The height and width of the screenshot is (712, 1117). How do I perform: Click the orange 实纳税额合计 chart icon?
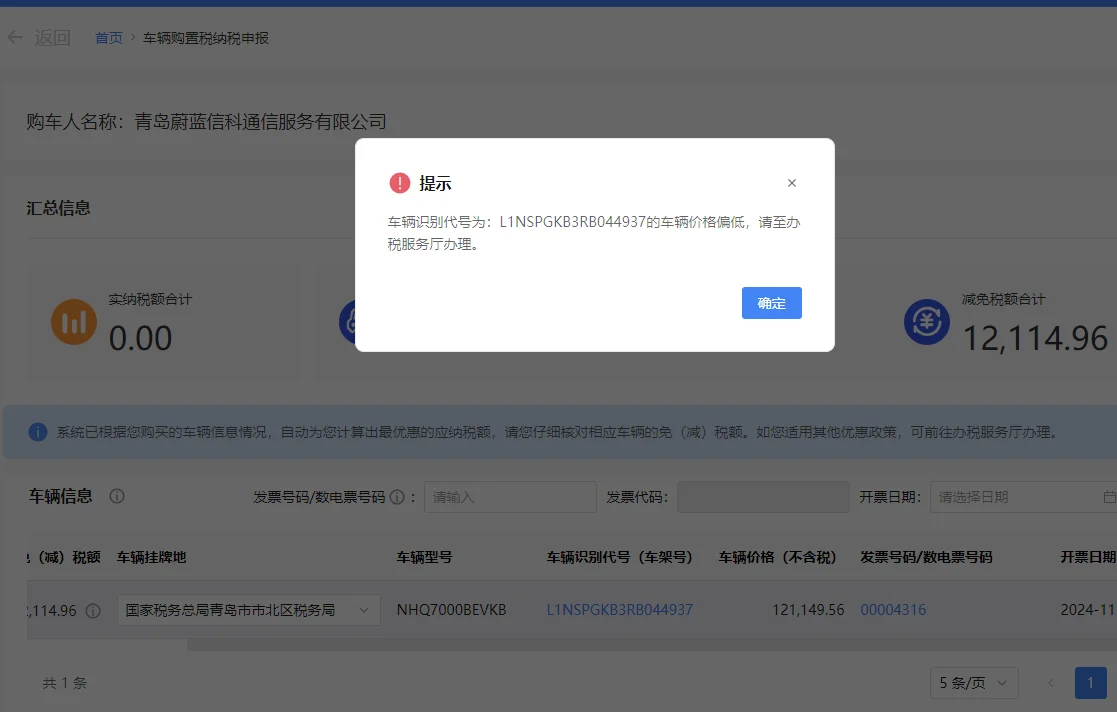tap(74, 322)
